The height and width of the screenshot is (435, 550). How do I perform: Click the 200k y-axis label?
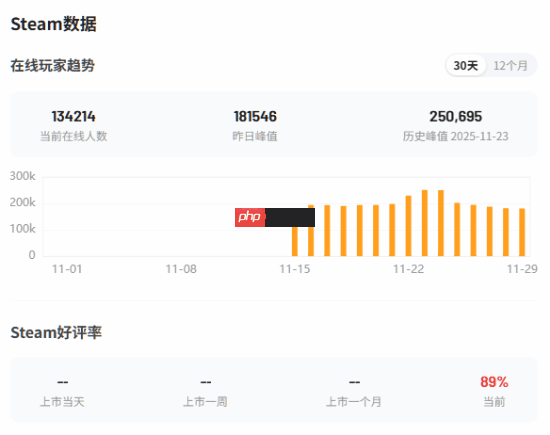[22, 202]
